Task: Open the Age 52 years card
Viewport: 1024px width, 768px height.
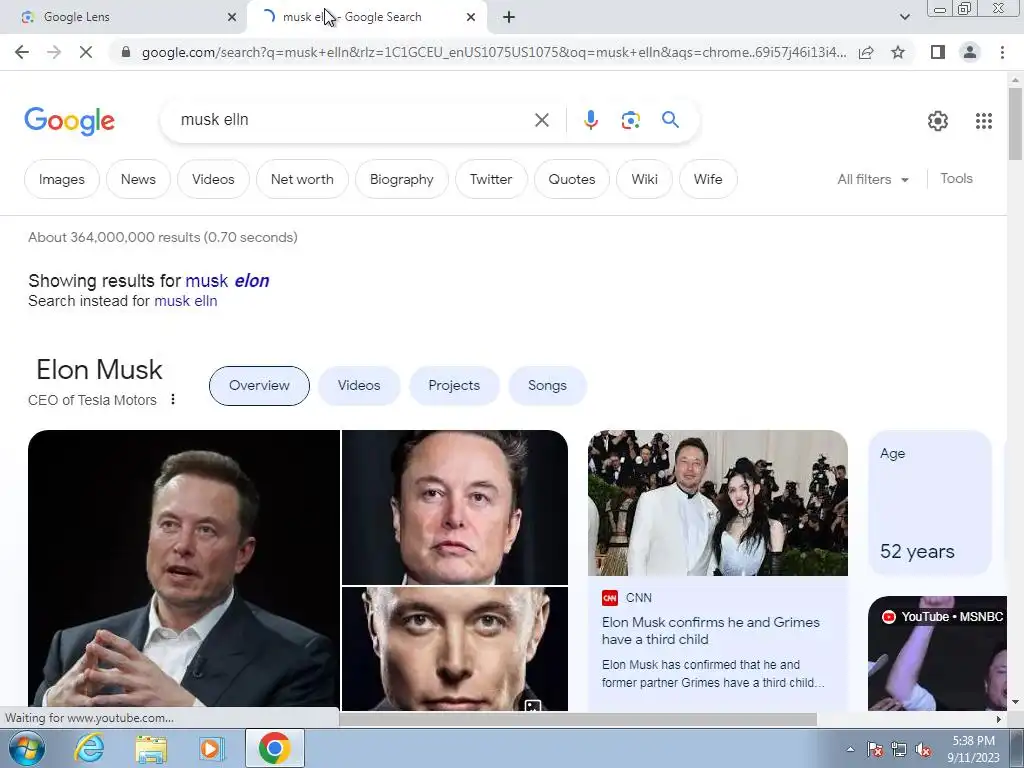Action: point(930,502)
